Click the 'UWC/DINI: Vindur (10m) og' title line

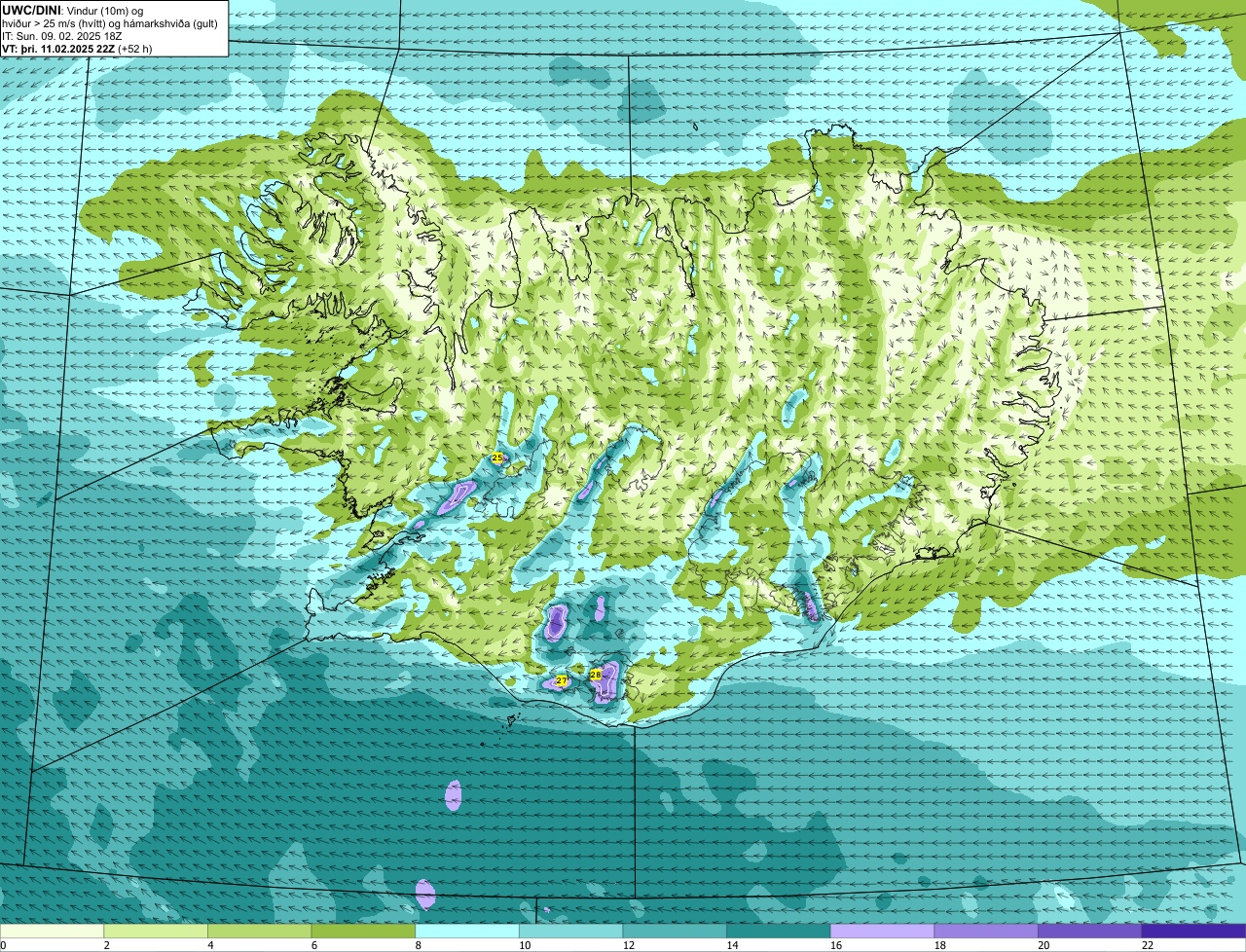(75, 10)
